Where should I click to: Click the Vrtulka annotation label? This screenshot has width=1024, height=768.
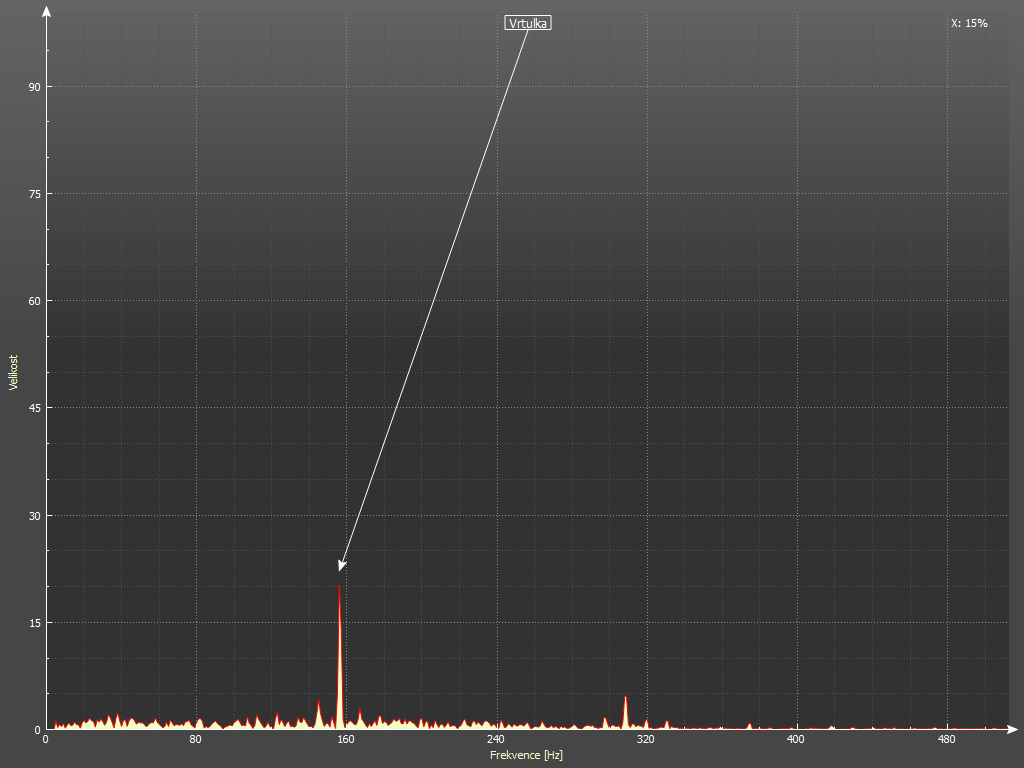coord(528,23)
